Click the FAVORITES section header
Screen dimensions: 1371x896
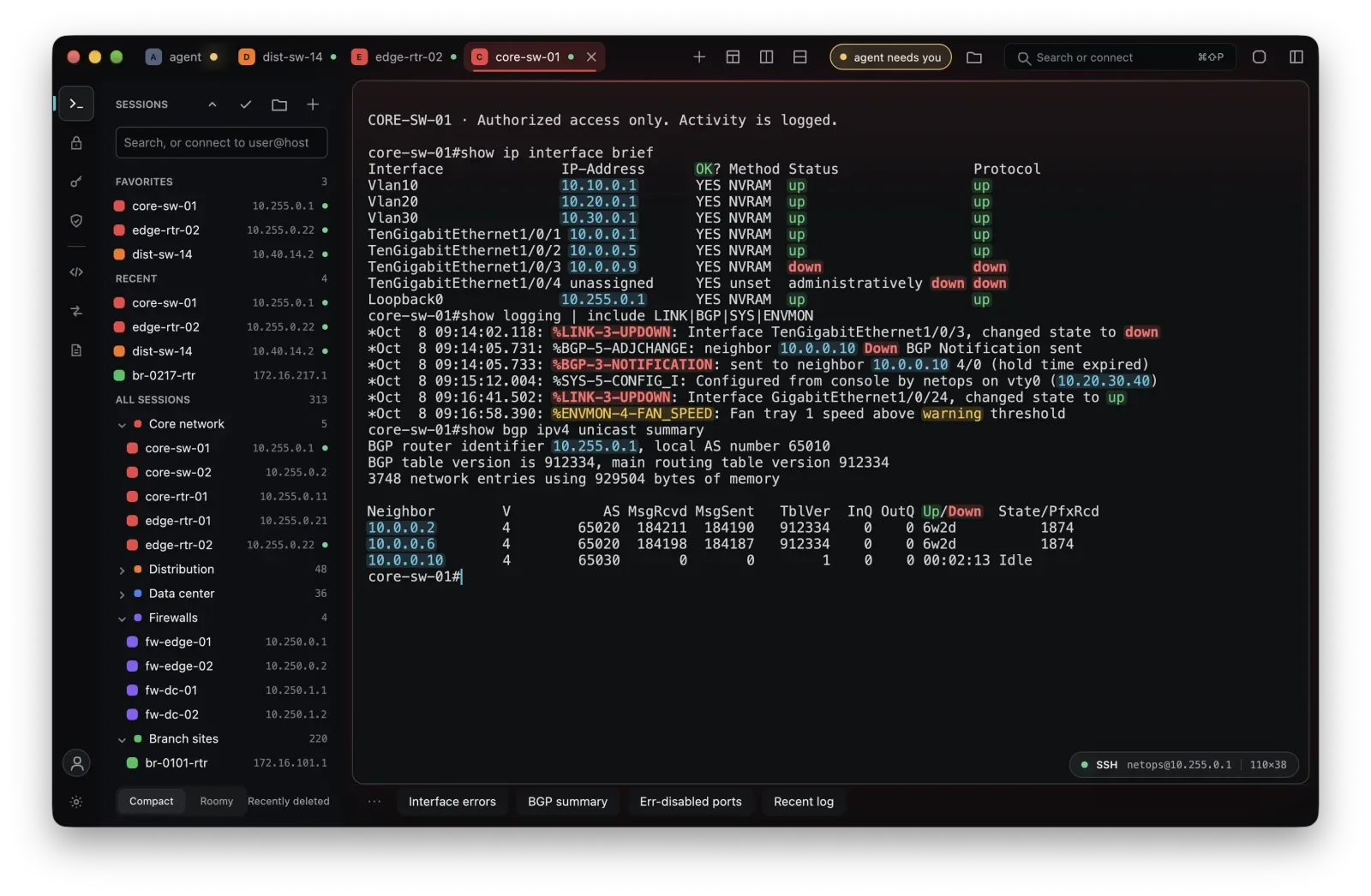coord(144,182)
